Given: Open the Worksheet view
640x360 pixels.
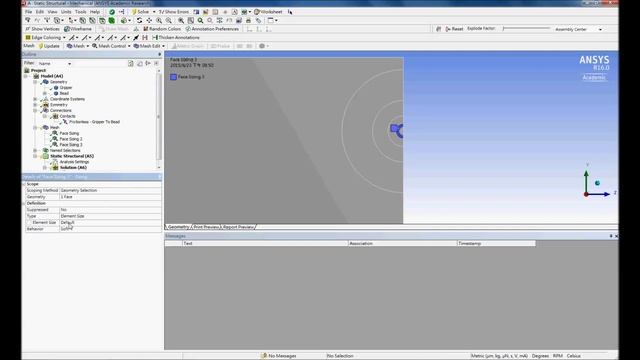Looking at the screenshot, I should [x=268, y=12].
